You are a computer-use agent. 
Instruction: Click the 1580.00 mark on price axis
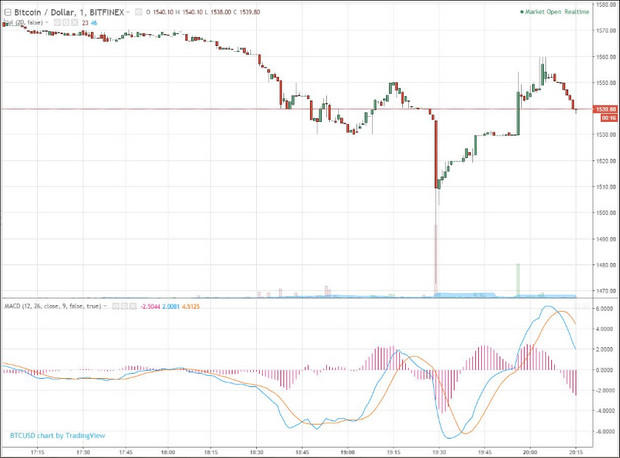[604, 5]
